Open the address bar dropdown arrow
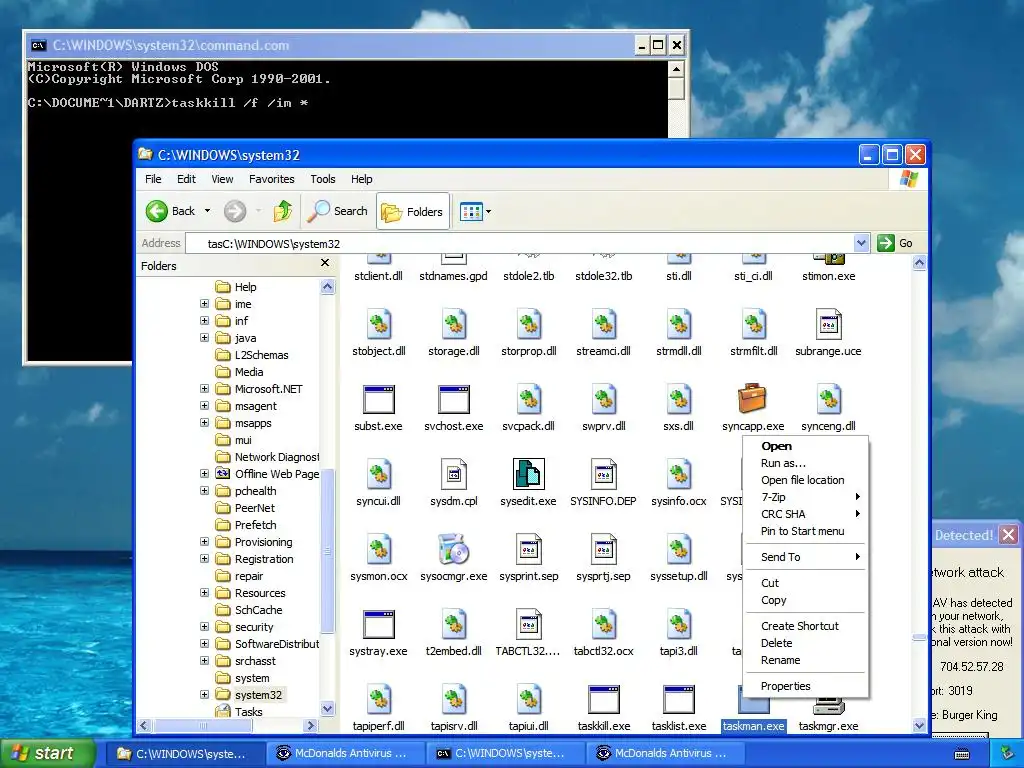The width and height of the screenshot is (1024, 768). 861,243
